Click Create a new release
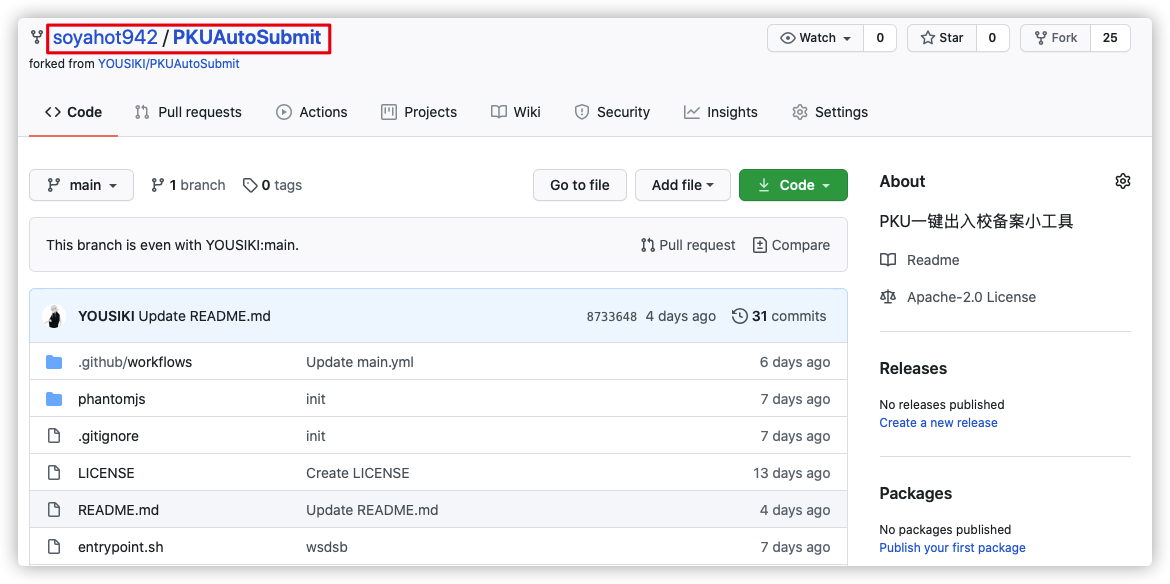This screenshot has width=1170, height=584. (x=938, y=423)
